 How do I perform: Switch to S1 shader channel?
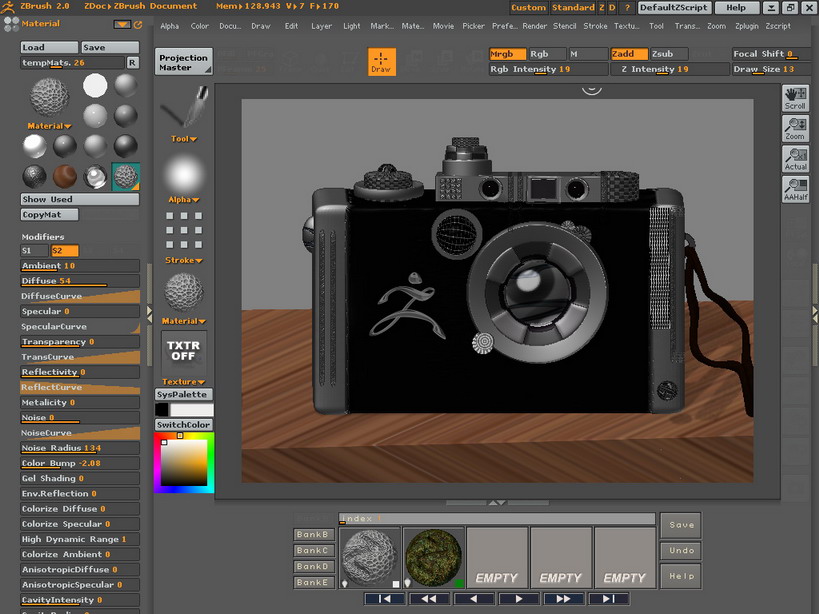tap(34, 251)
